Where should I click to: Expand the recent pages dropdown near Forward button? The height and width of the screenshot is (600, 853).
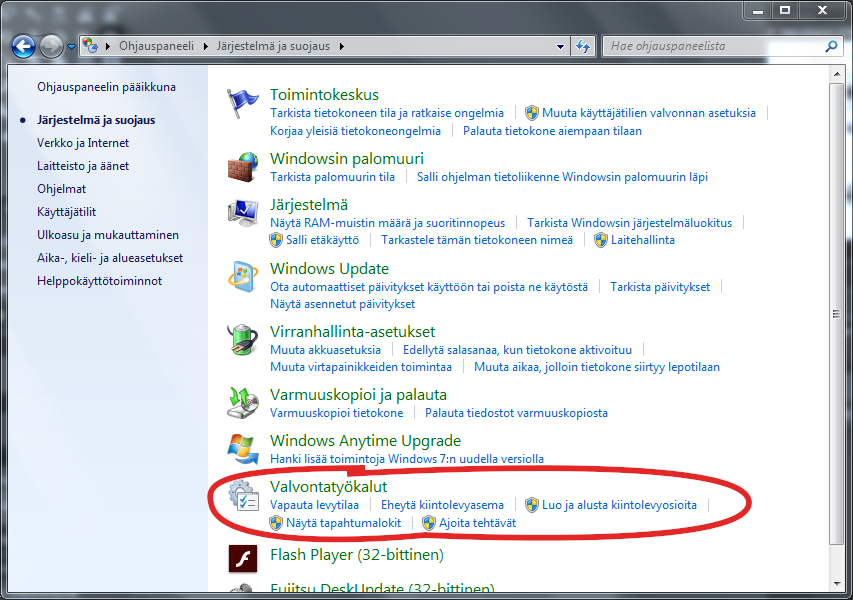(x=73, y=46)
